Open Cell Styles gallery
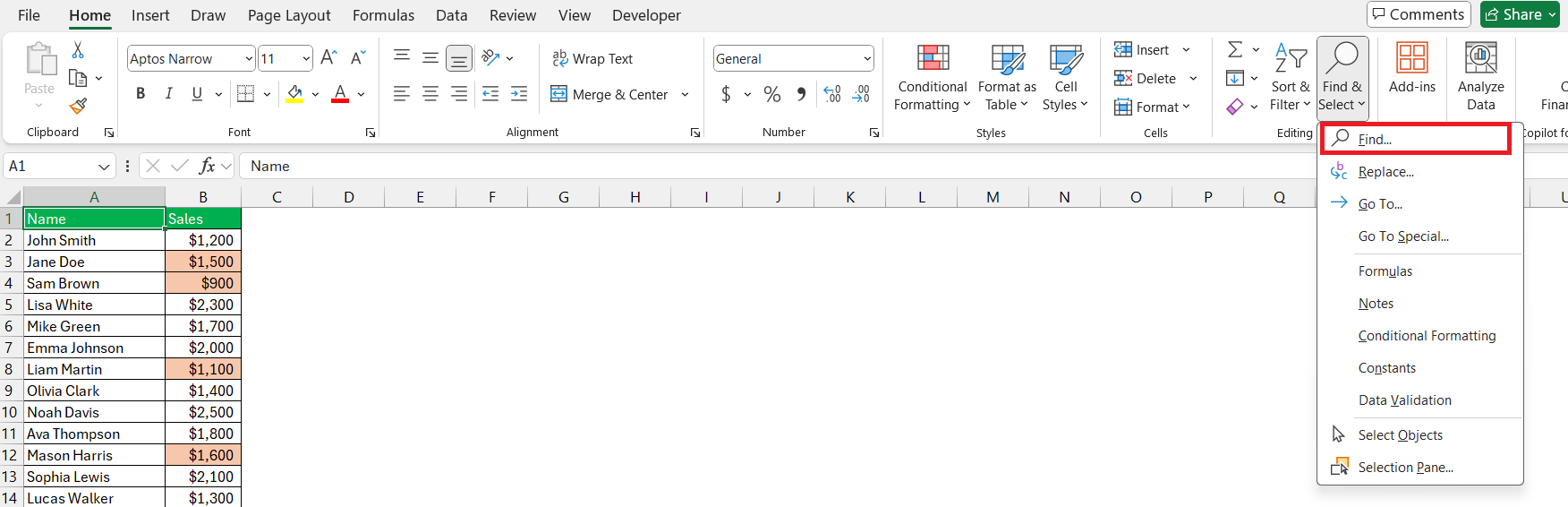The height and width of the screenshot is (507, 1568). [1065, 78]
